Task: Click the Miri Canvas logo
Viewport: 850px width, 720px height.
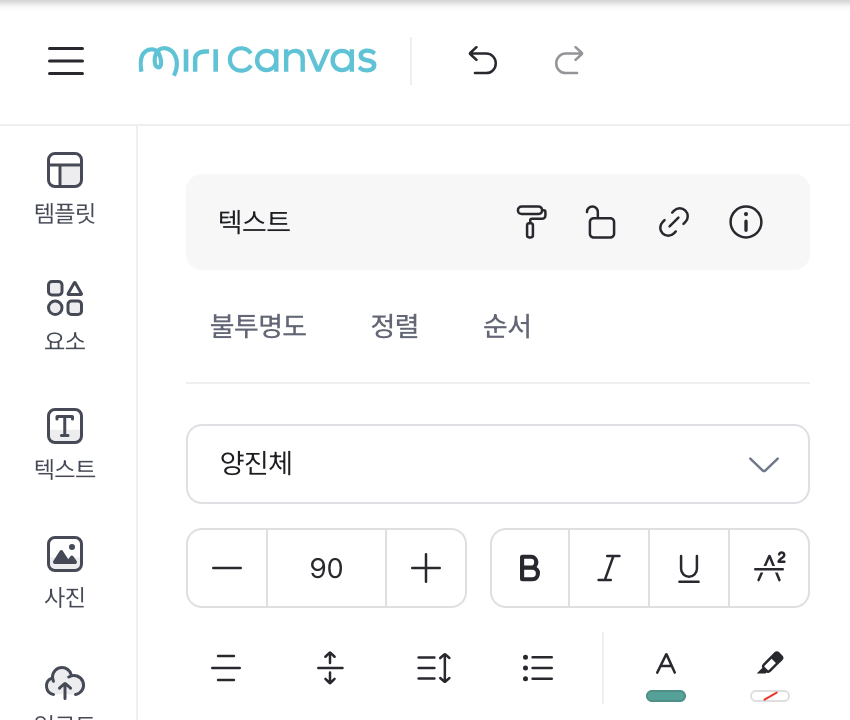Action: click(x=257, y=60)
